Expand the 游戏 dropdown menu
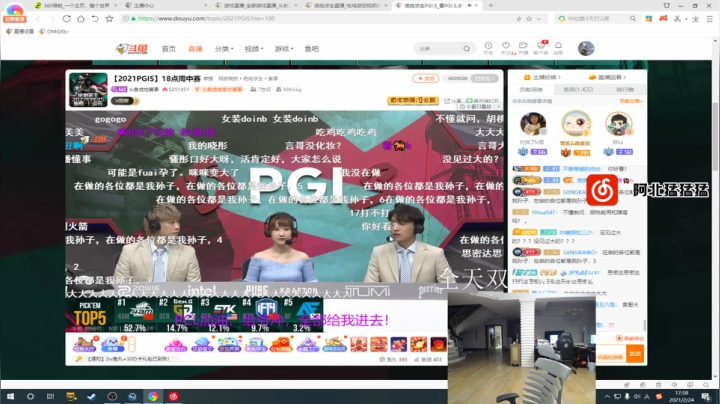Image resolution: width=720 pixels, height=404 pixels. 284,49
